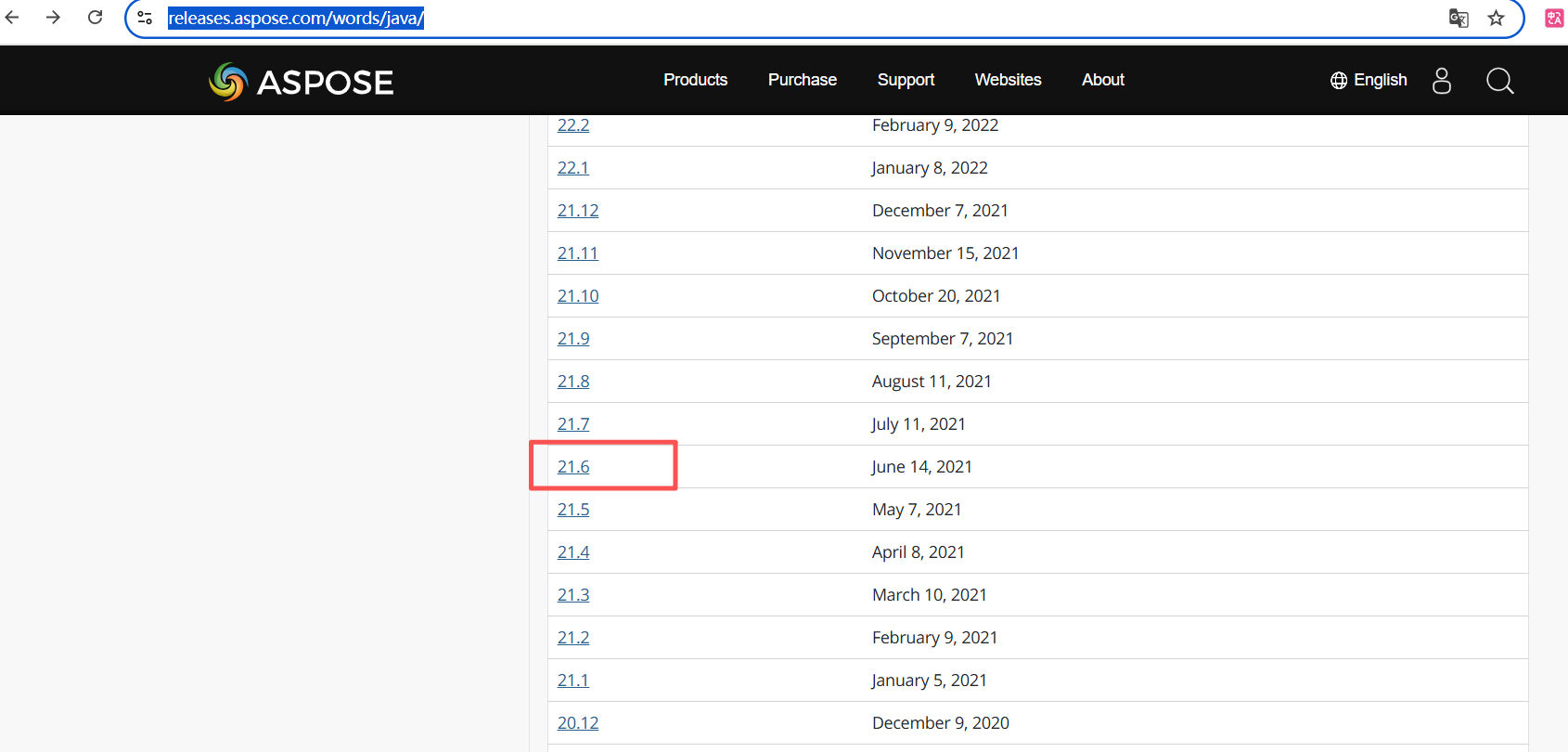Open the About menu
1568x752 pixels.
1103,80
